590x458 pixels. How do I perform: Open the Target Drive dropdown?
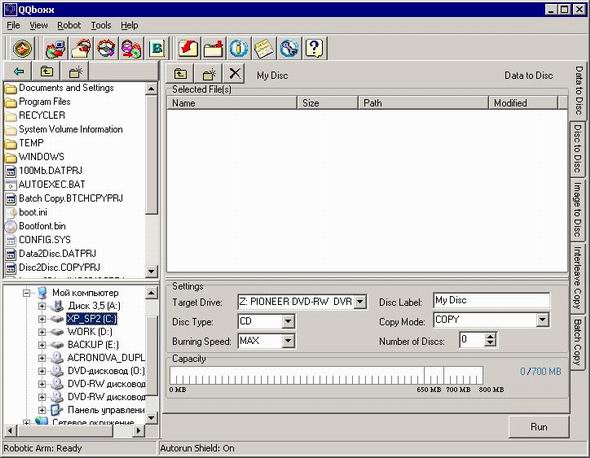coord(360,301)
